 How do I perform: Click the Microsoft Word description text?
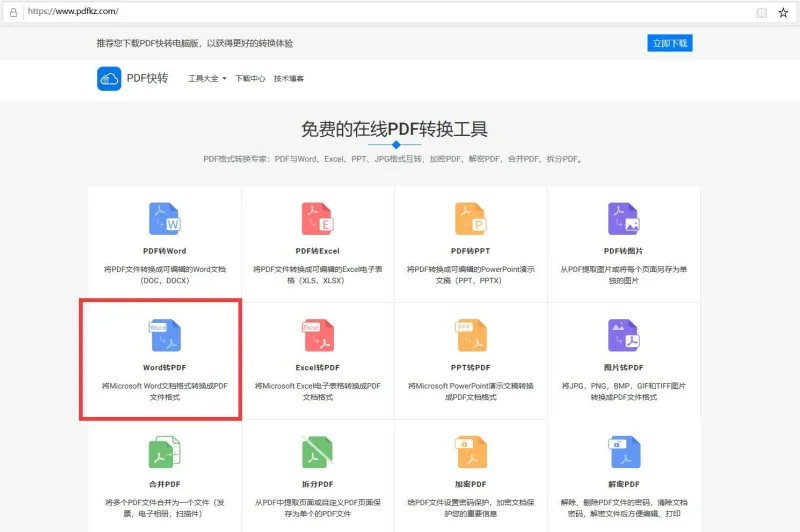coord(165,392)
